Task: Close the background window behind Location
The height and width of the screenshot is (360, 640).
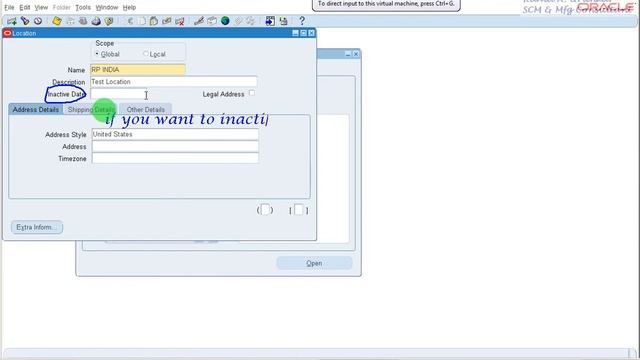Action: 356,54
